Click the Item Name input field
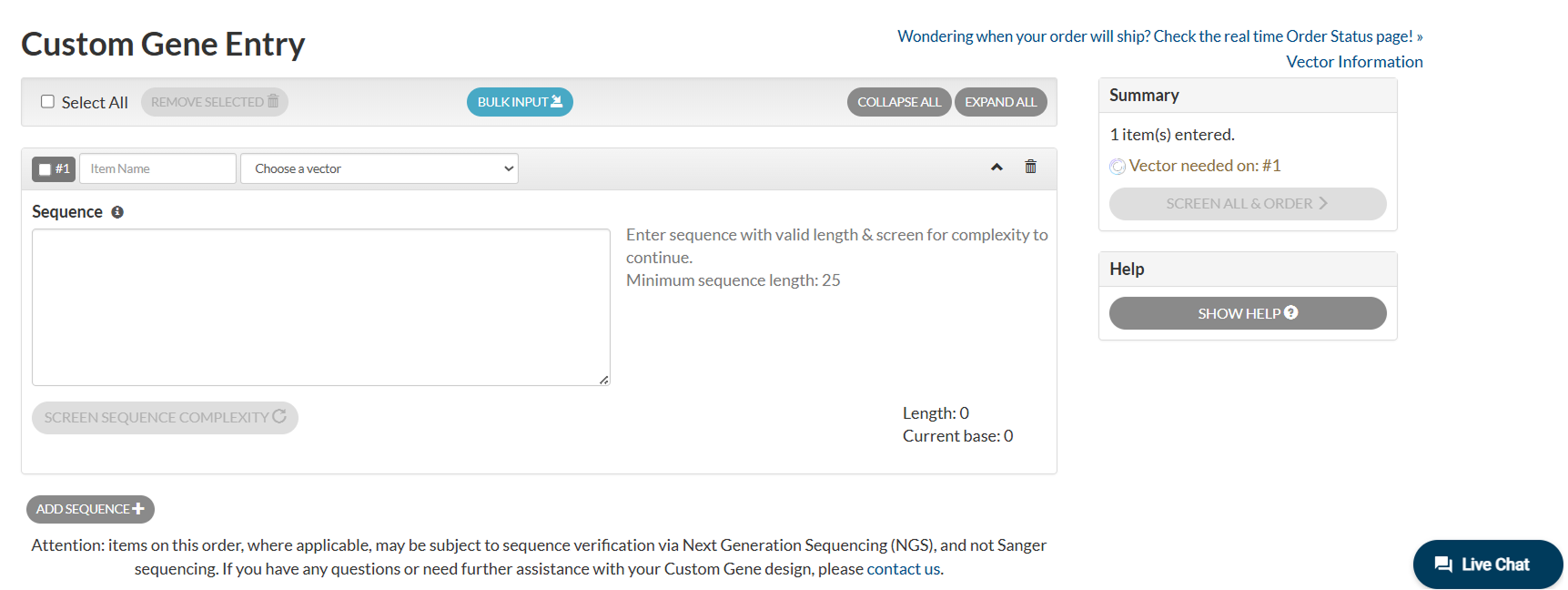The image size is (1568, 590). 158,168
